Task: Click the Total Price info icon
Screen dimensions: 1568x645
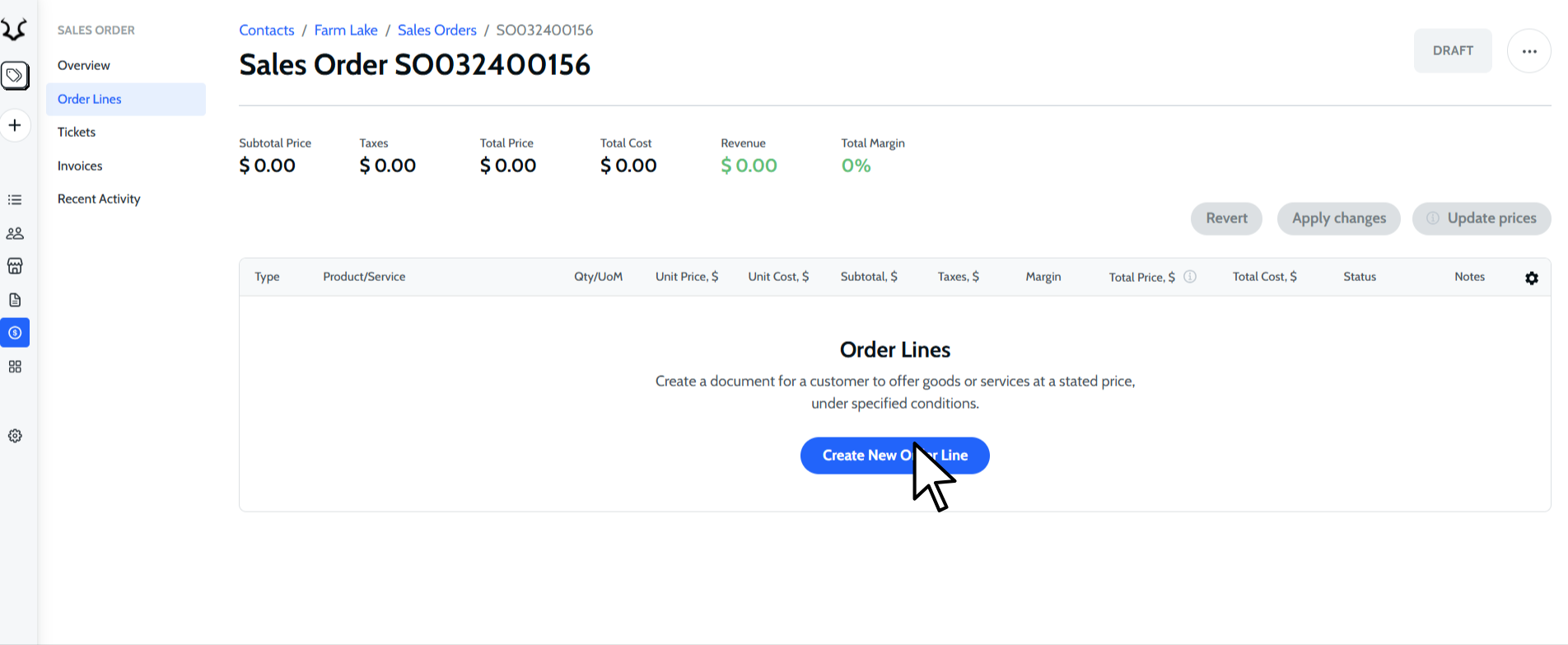Action: 1190,277
